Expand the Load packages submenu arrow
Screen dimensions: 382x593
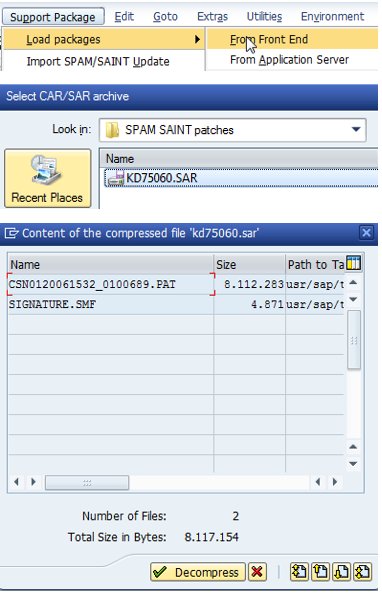tap(197, 39)
